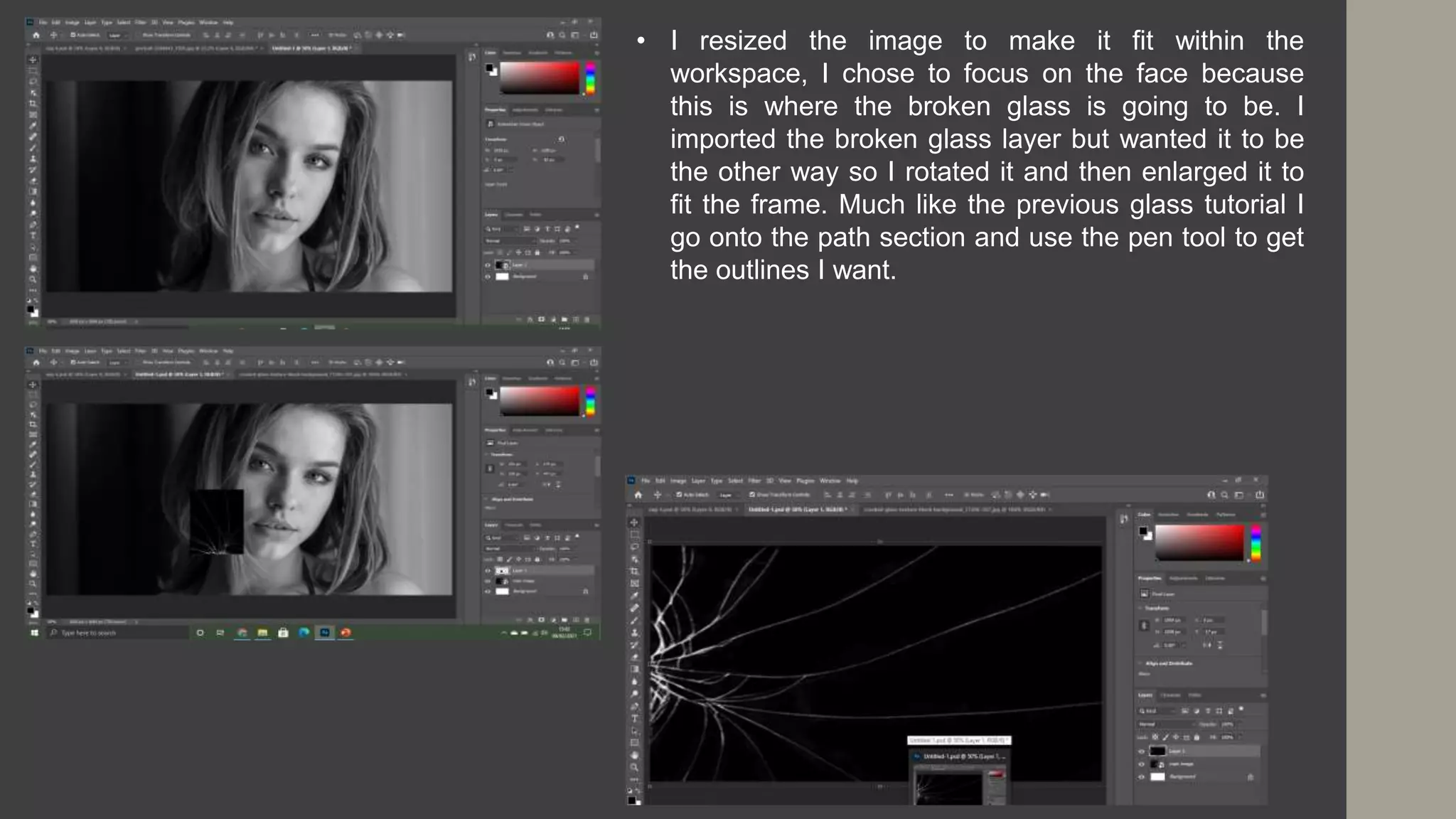Toggle layer filtering switch in cracked-glass screenshot
The width and height of the screenshot is (1456, 819).
1241,709
